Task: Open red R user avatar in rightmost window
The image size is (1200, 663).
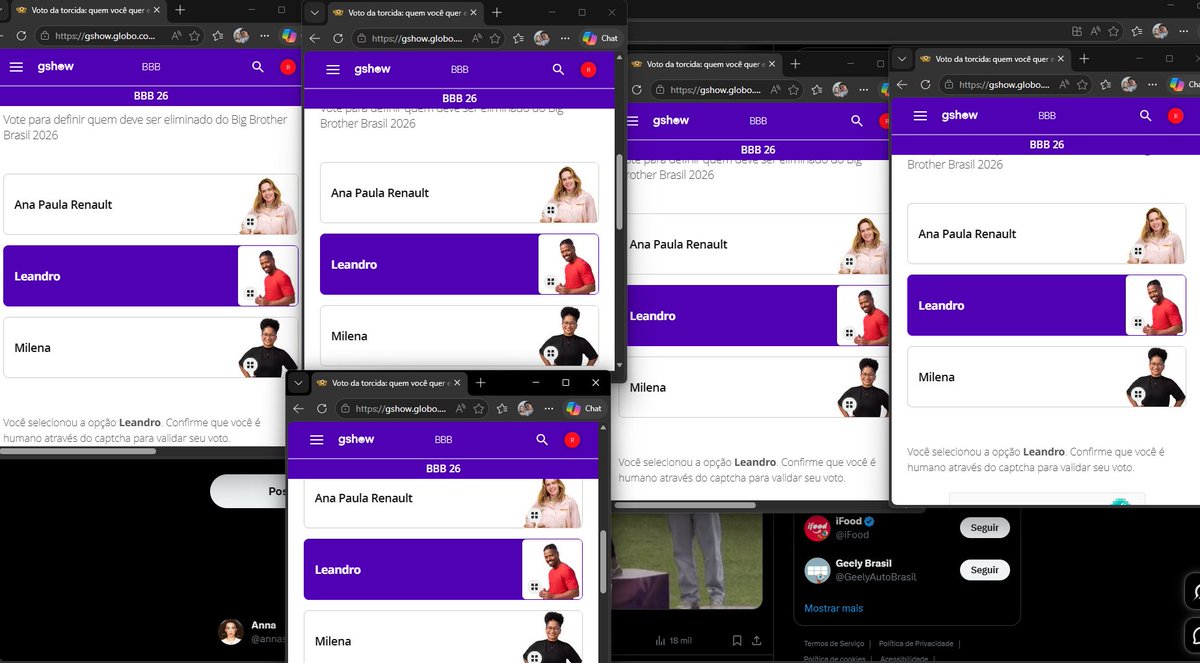Action: (x=1176, y=116)
